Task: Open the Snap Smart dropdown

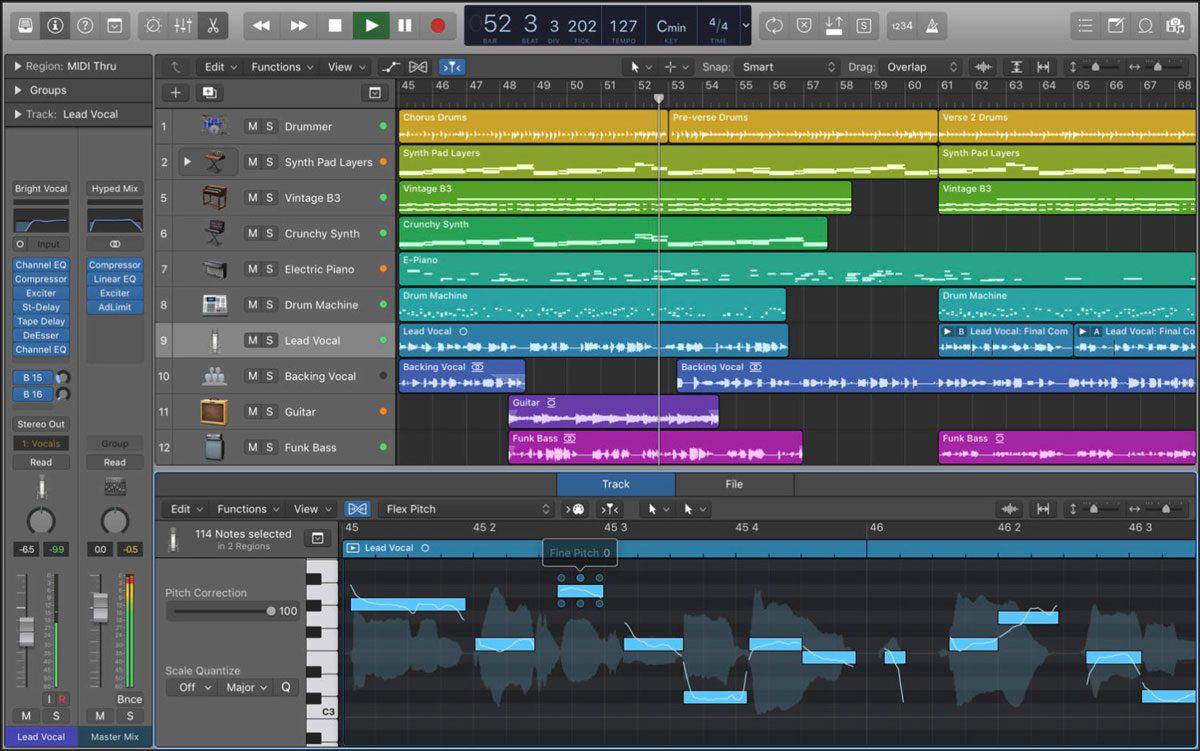Action: click(790, 67)
